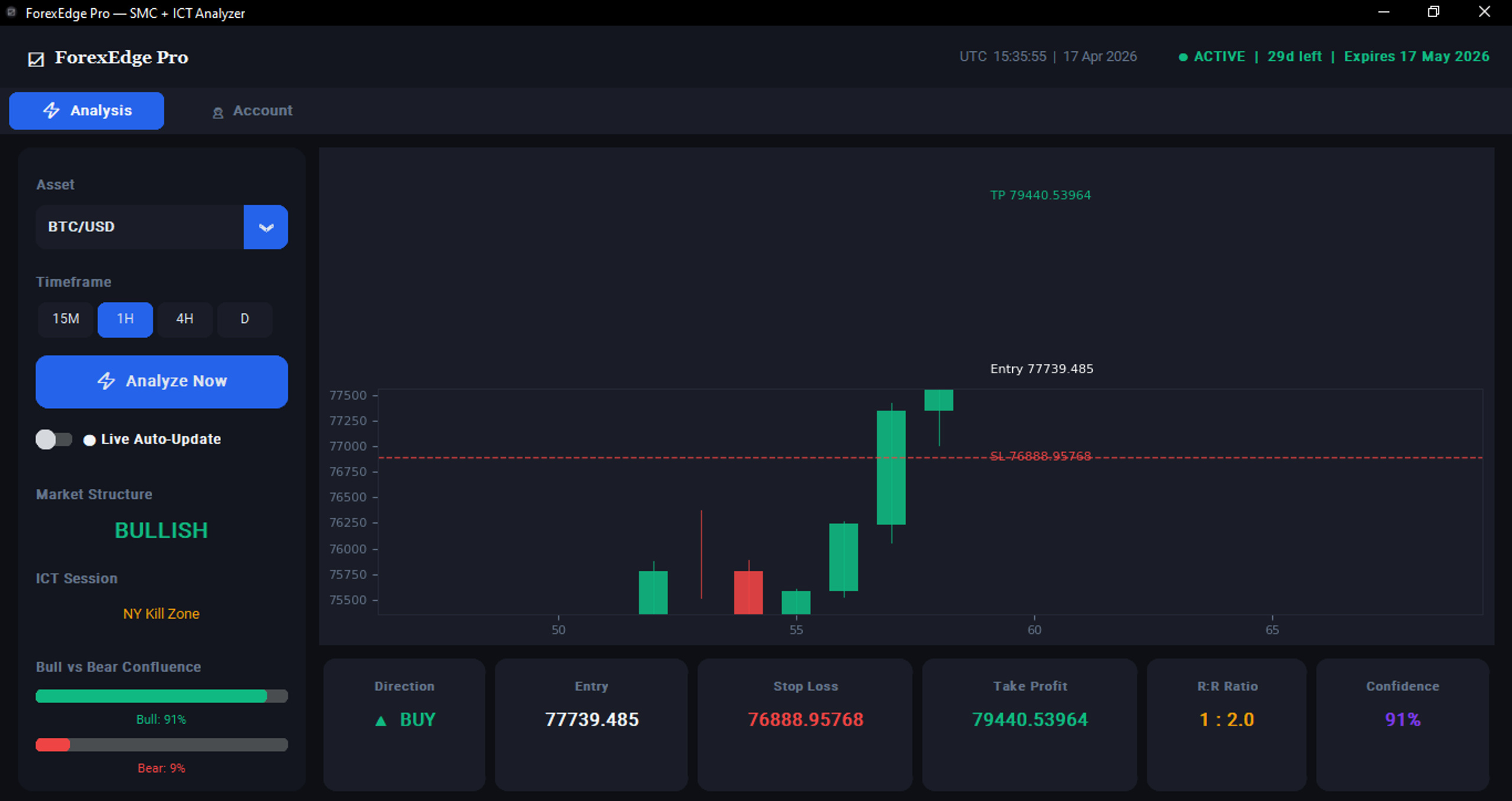
Task: Click the SL 76888.95768 chart label
Action: 1040,456
